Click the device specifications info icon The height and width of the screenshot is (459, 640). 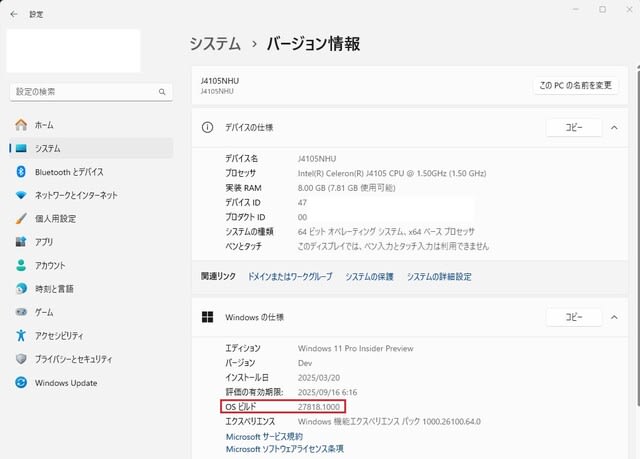(x=207, y=128)
